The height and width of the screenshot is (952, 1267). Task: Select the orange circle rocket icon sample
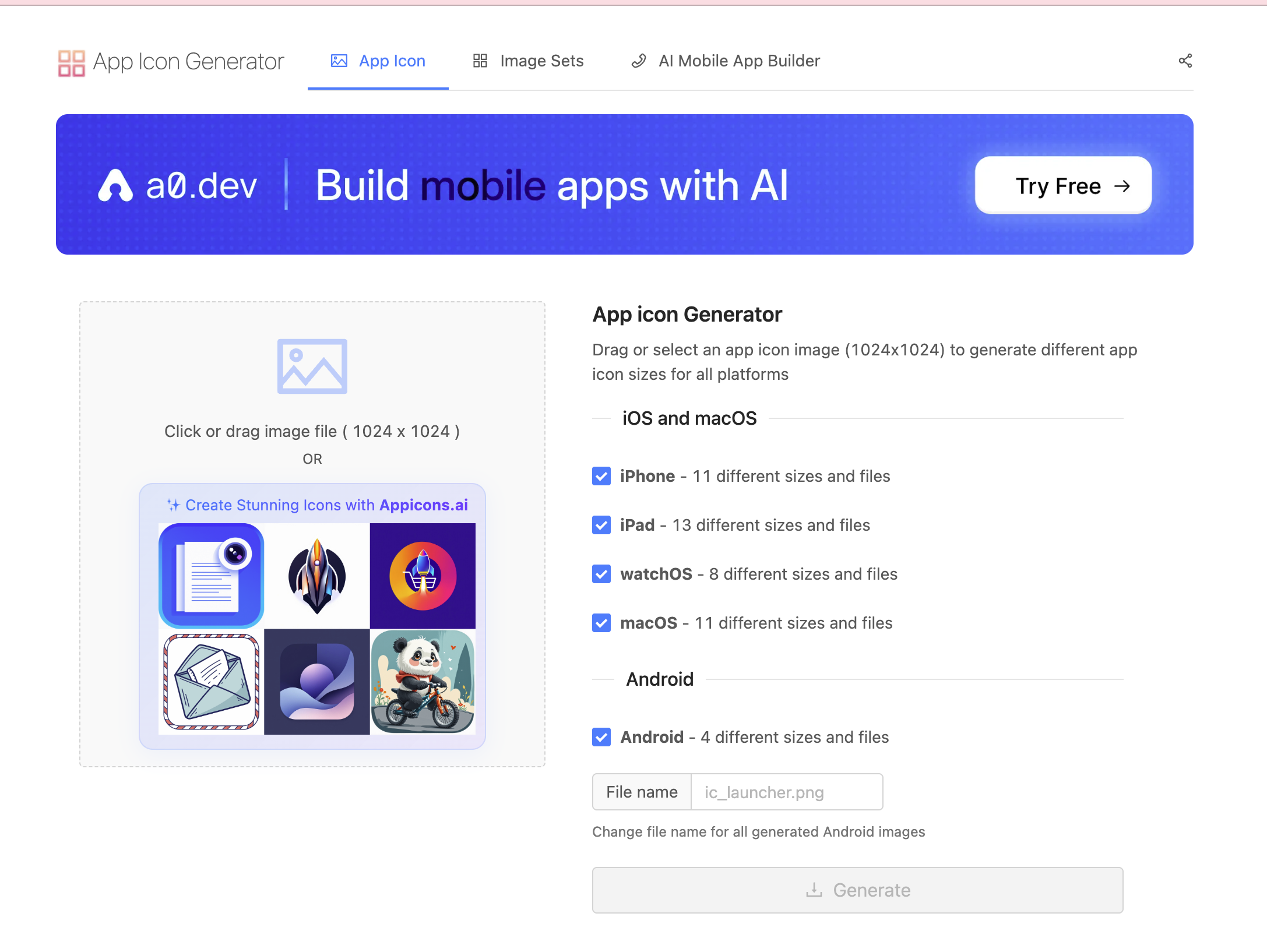[423, 576]
